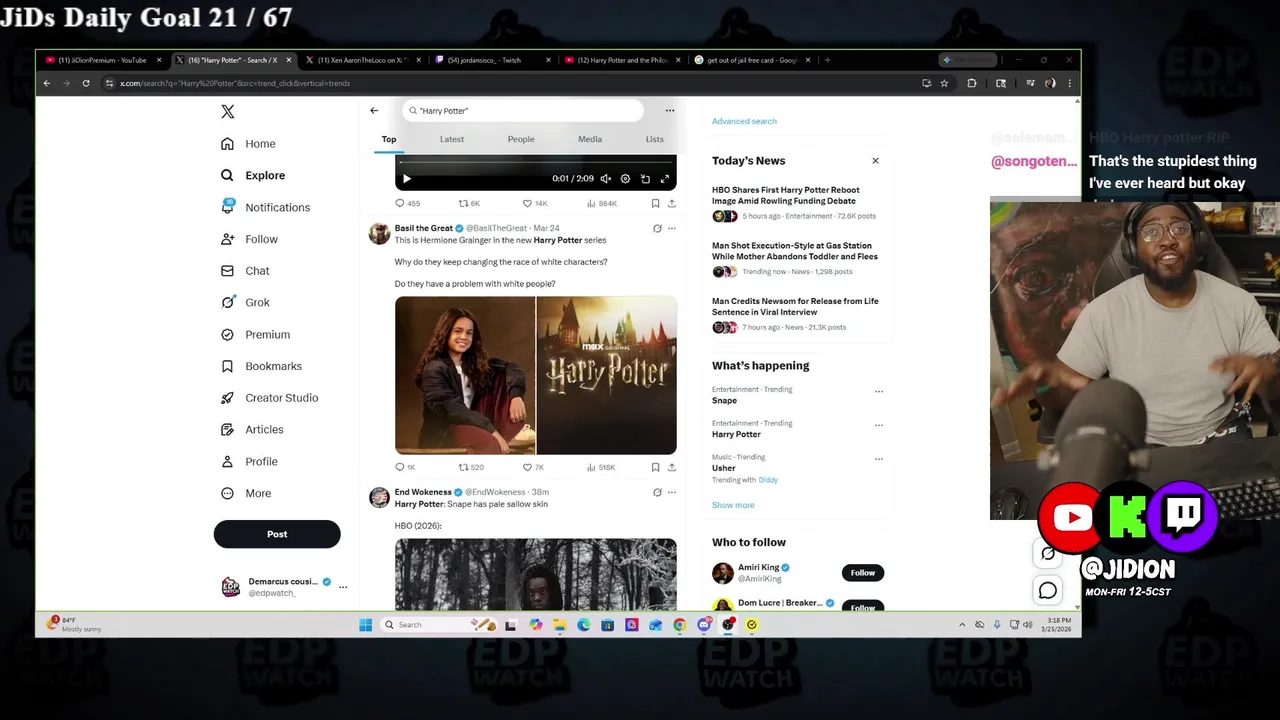Open Windows Start menu
The width and height of the screenshot is (1280, 720).
(x=366, y=625)
